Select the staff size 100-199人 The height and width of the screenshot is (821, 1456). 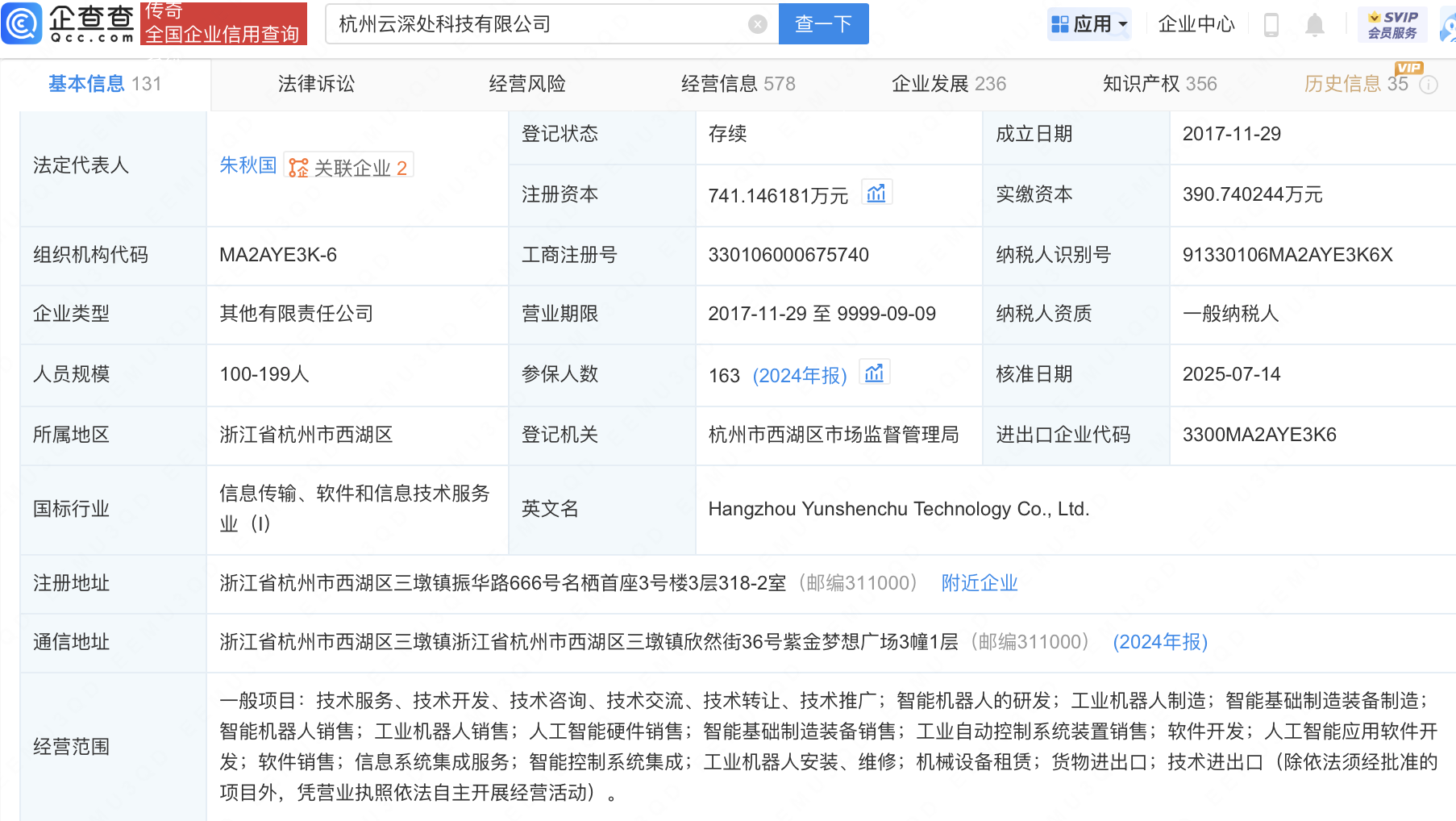(x=264, y=374)
